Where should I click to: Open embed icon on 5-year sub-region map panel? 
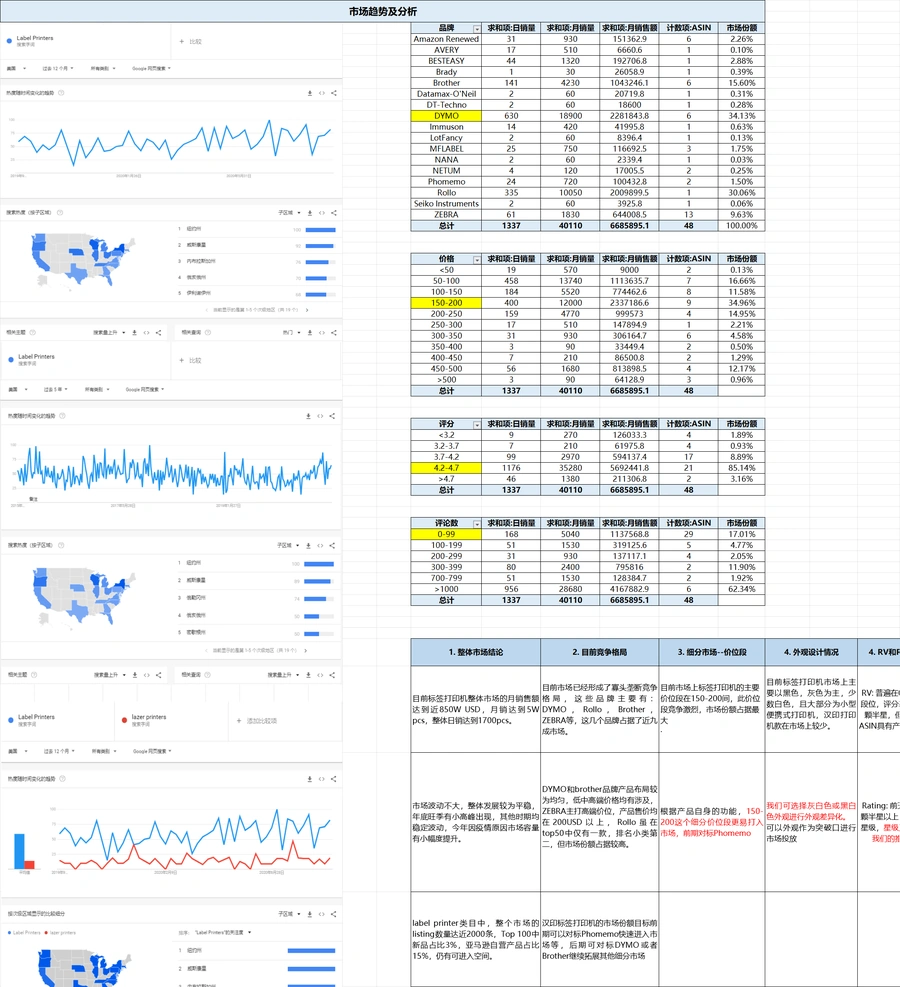pos(320,546)
